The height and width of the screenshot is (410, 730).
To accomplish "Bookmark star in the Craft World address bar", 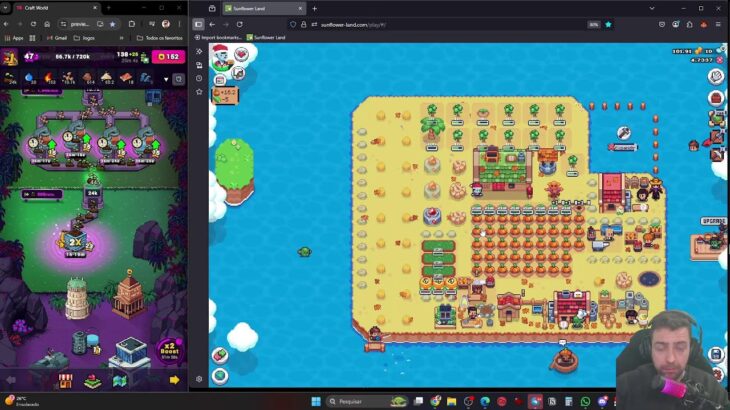I will pos(112,24).
